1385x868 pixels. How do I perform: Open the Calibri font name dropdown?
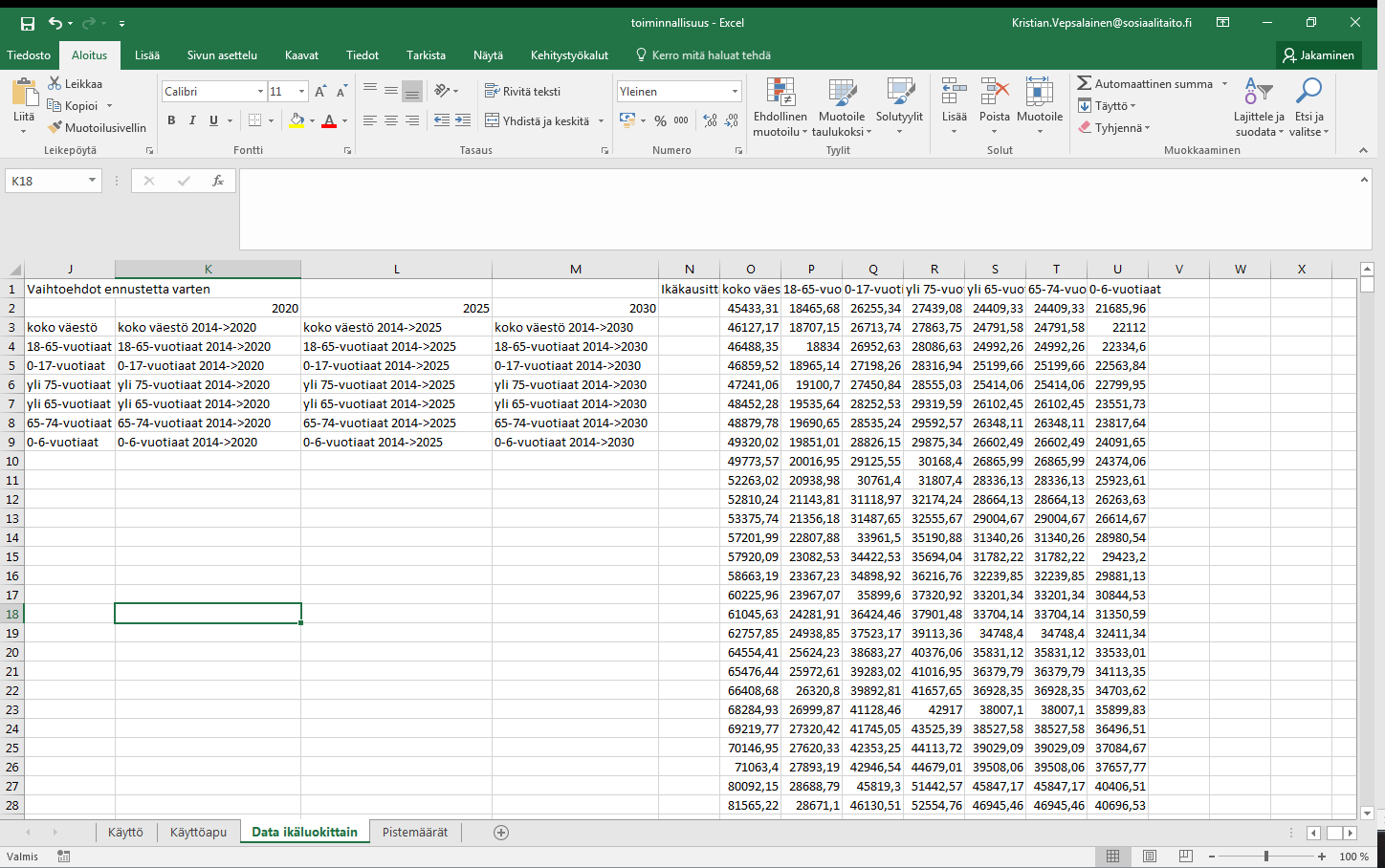pyautogui.click(x=260, y=91)
